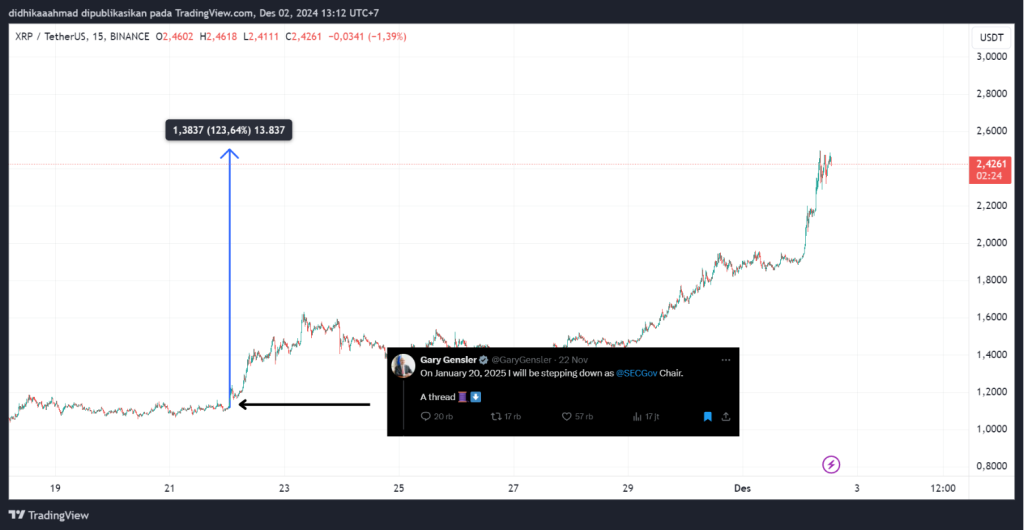
Task: Click the verified badge next to Gary Gensler
Action: tap(484, 360)
